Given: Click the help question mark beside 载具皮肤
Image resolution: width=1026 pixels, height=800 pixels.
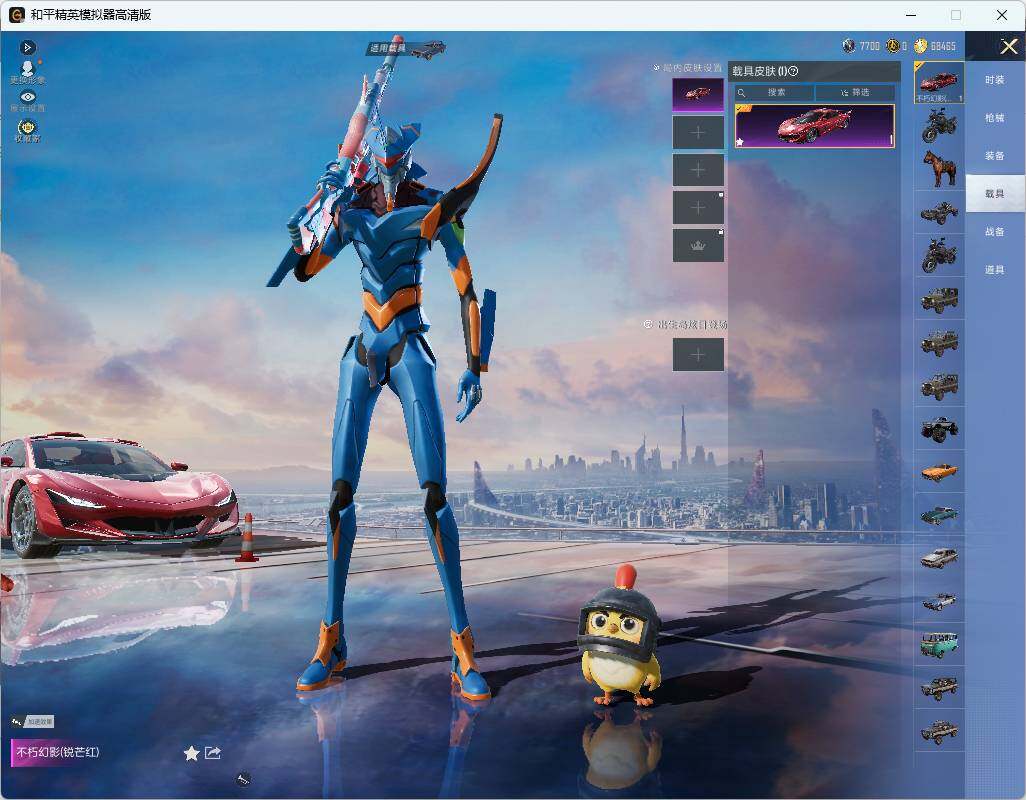Looking at the screenshot, I should pyautogui.click(x=794, y=71).
